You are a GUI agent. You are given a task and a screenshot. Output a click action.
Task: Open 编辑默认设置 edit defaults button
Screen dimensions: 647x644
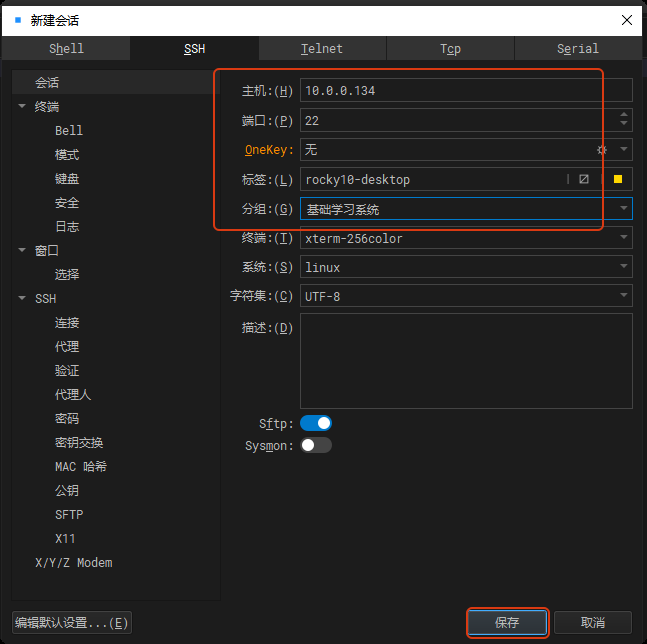(72, 622)
